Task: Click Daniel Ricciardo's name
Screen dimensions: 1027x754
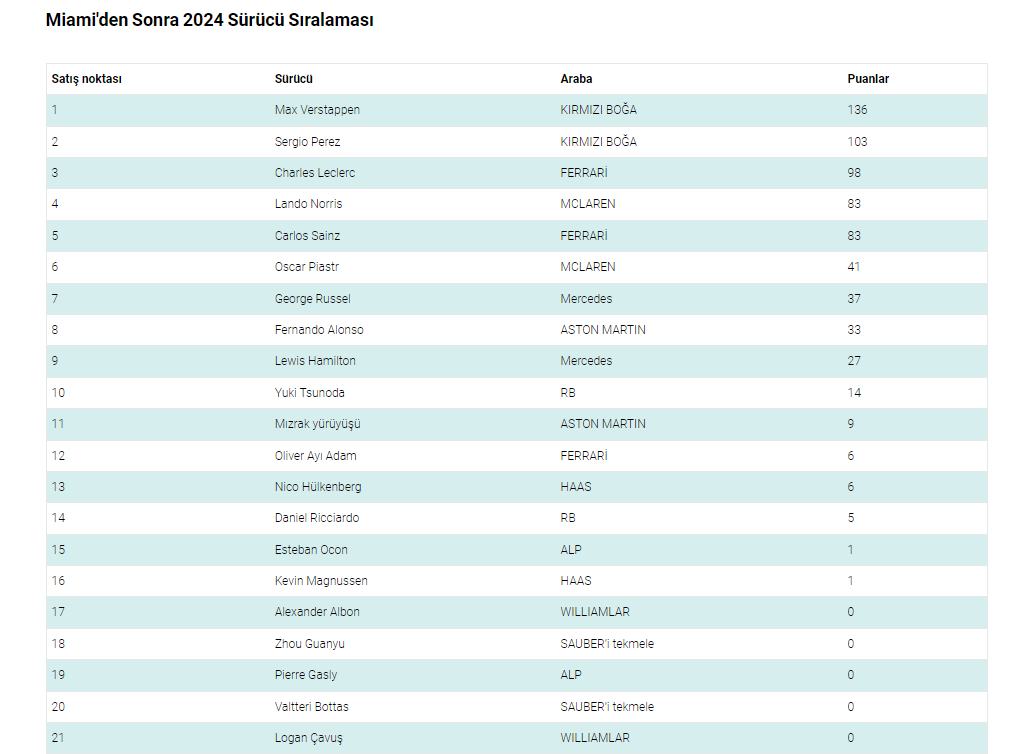Action: tap(317, 518)
